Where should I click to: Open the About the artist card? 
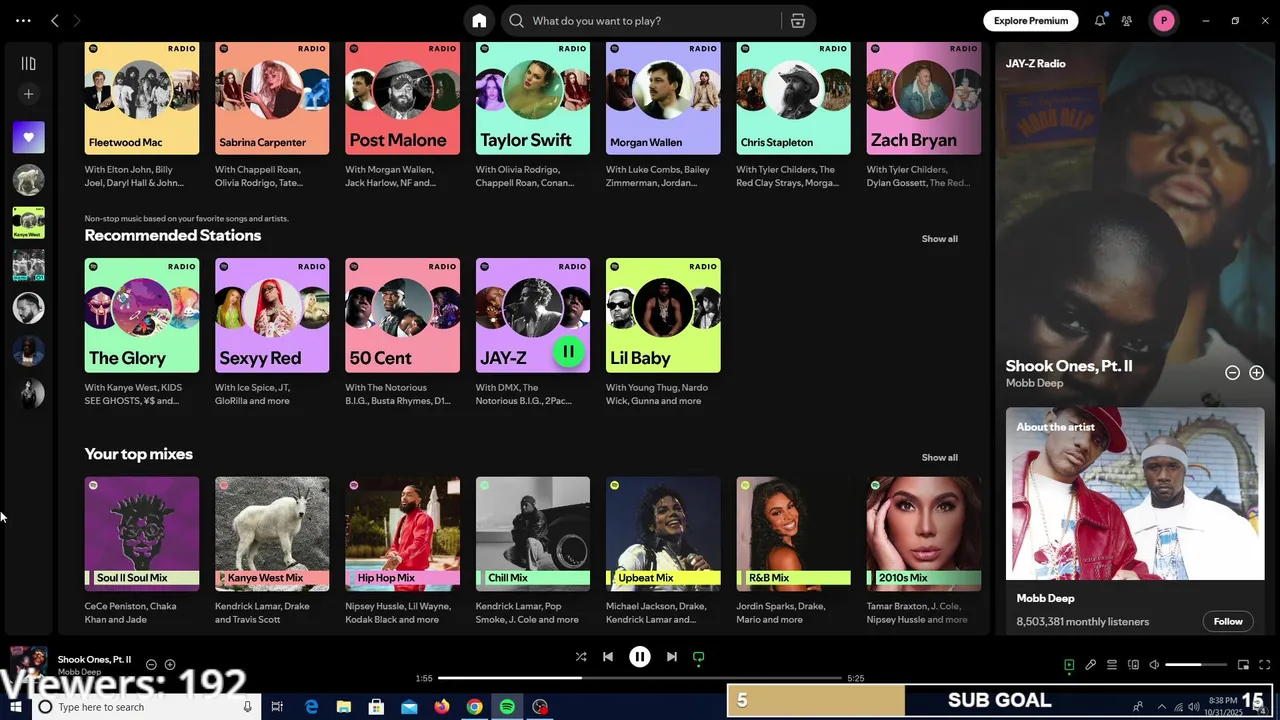click(x=1135, y=522)
